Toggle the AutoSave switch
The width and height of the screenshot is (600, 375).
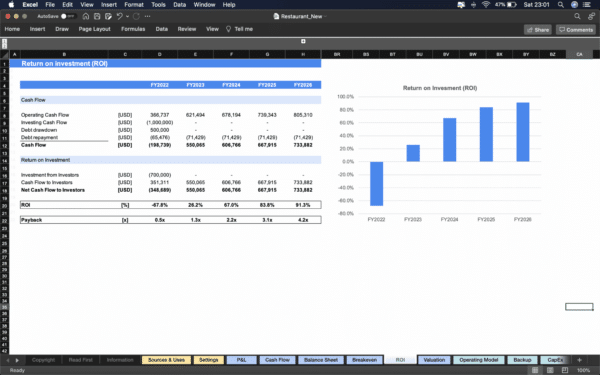tap(68, 16)
